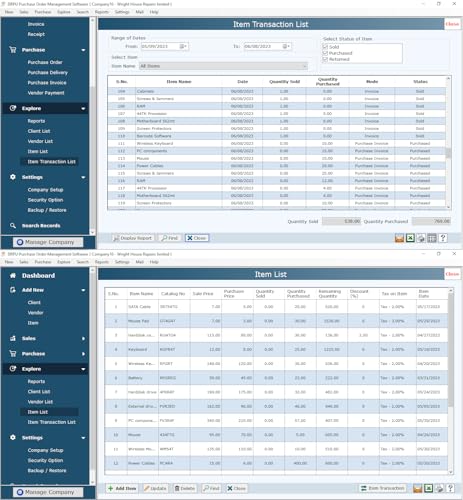Click the orange save icon in Item List window toolbar
Image resolution: width=463 pixels, height=500 pixels.
point(418,488)
